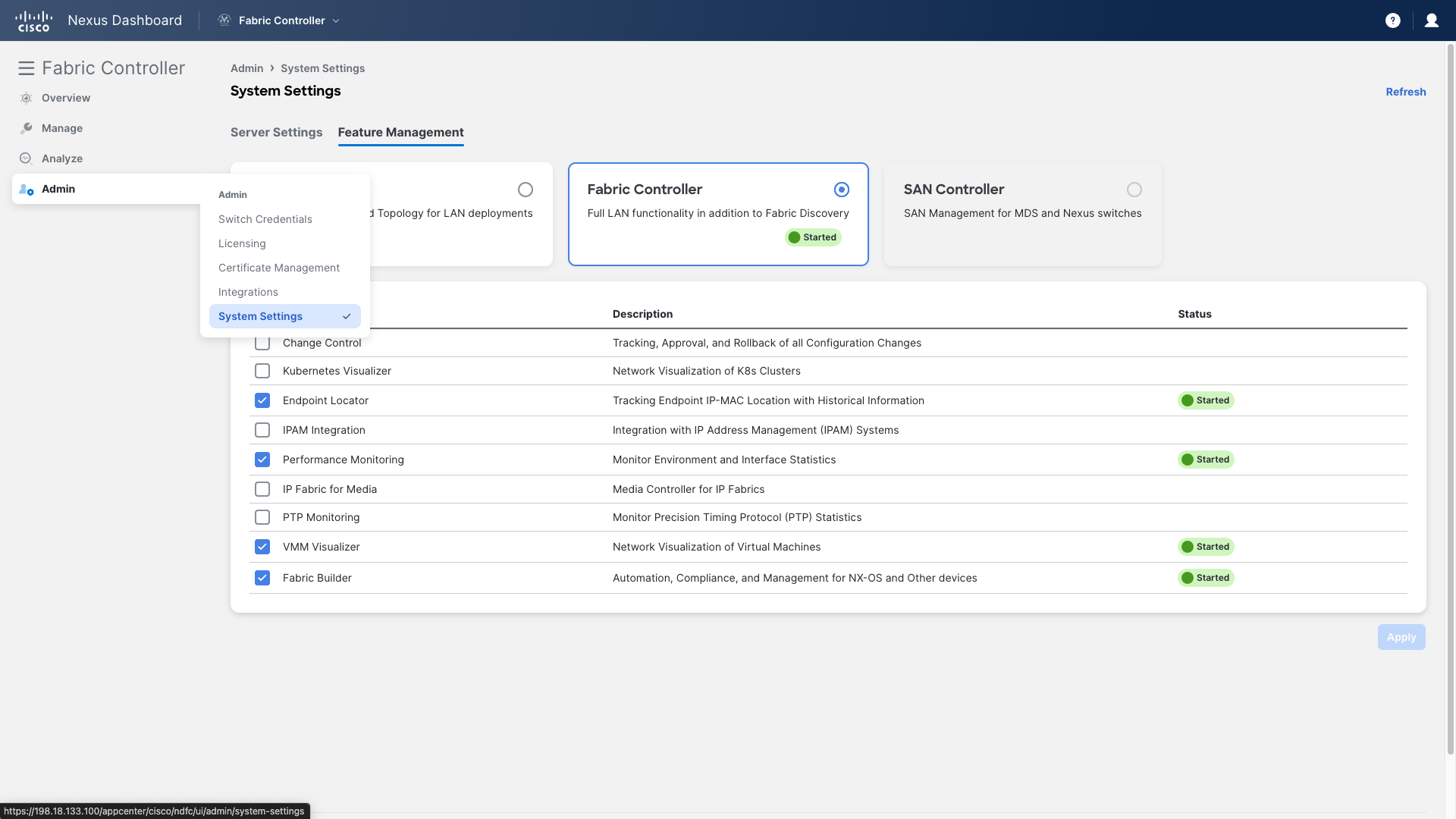Viewport: 1456px width, 819px height.
Task: Click the Description column header
Action: coord(642,314)
